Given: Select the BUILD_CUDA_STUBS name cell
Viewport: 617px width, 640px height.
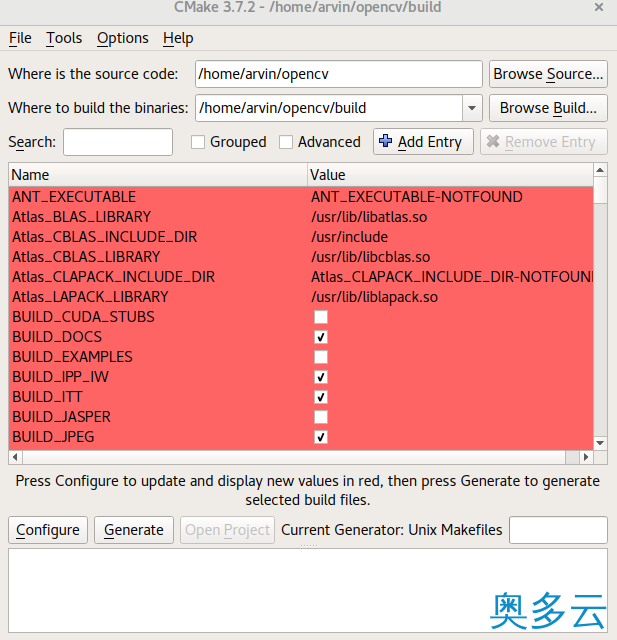Looking at the screenshot, I should click(83, 317).
